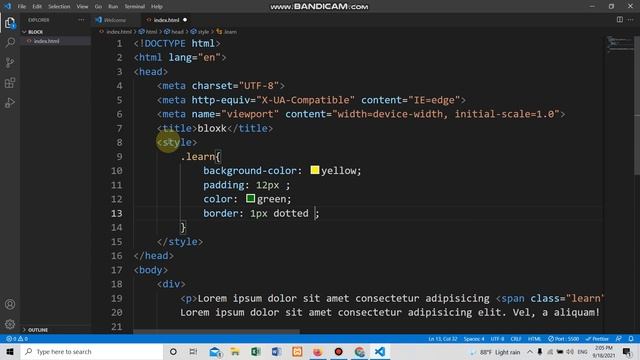Open the yellow color swatch picker
This screenshot has width=640, height=360.
[315, 170]
